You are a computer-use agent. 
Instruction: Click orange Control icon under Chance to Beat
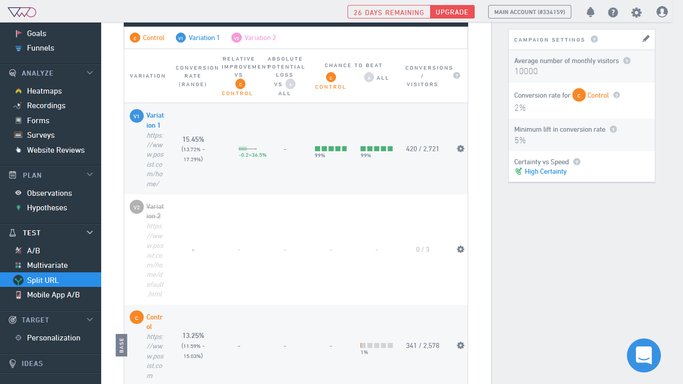click(x=331, y=77)
